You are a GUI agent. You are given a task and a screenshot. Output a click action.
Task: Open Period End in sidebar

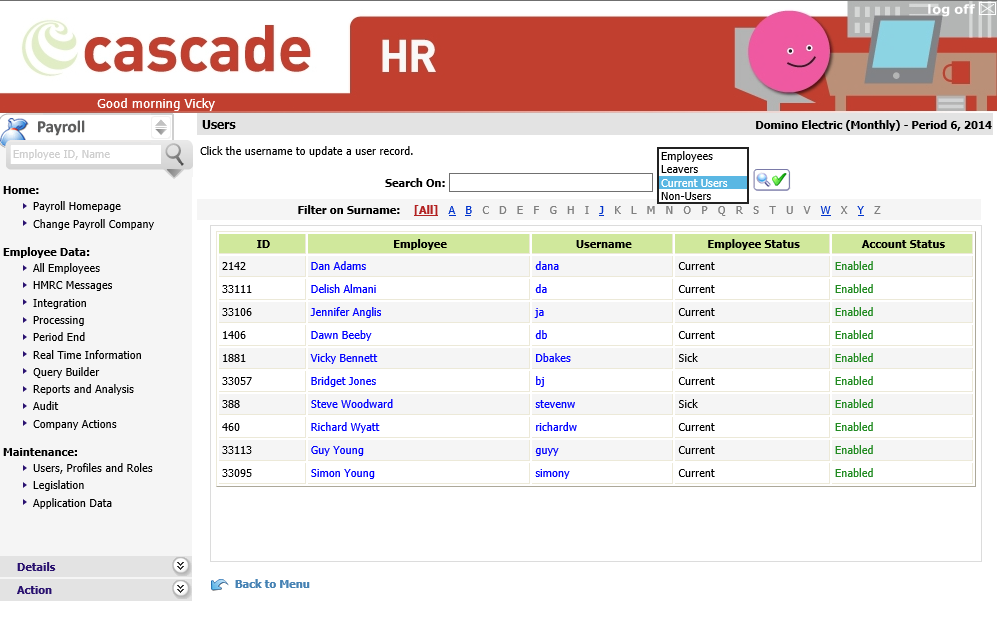[58, 337]
